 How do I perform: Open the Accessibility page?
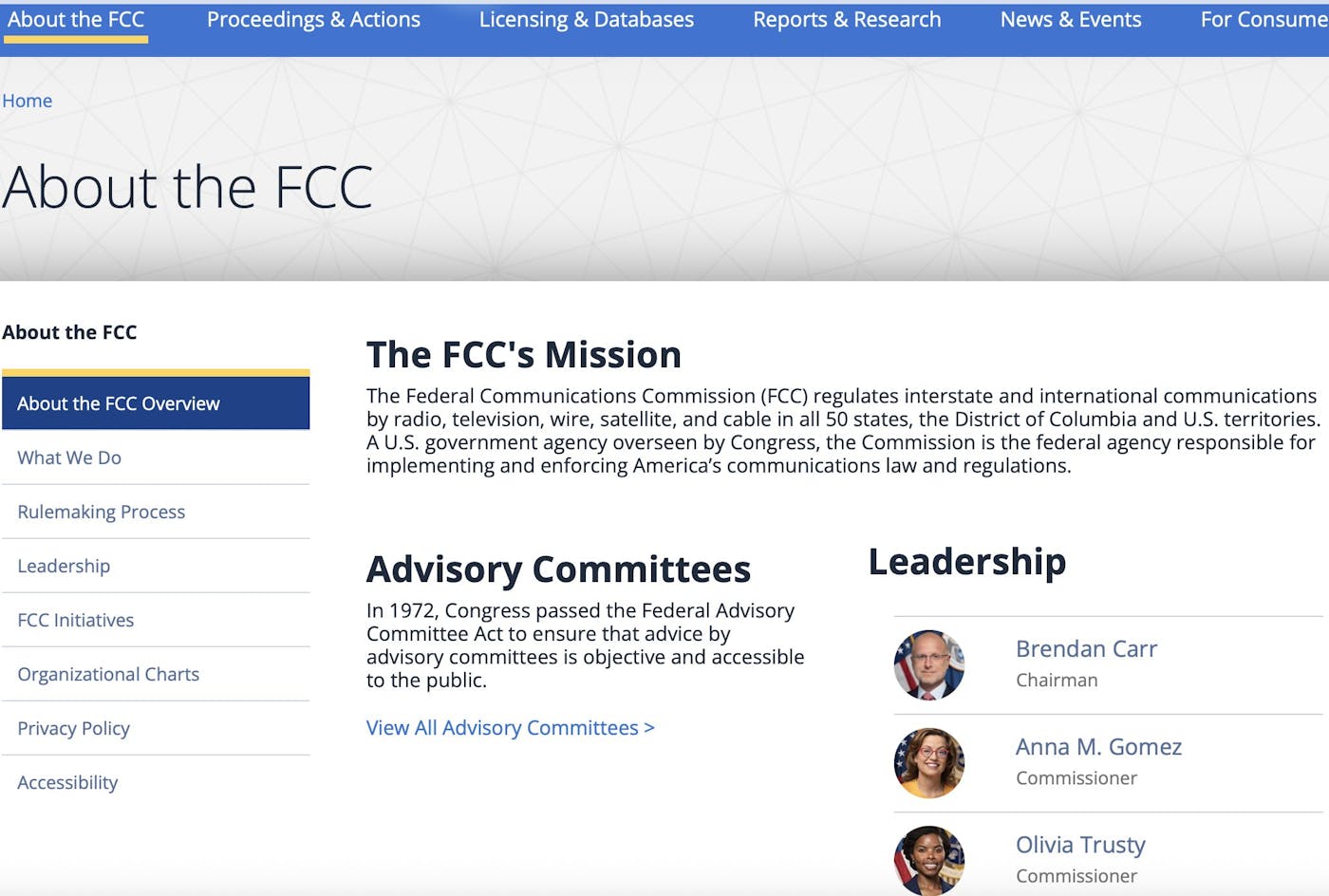pyautogui.click(x=66, y=782)
